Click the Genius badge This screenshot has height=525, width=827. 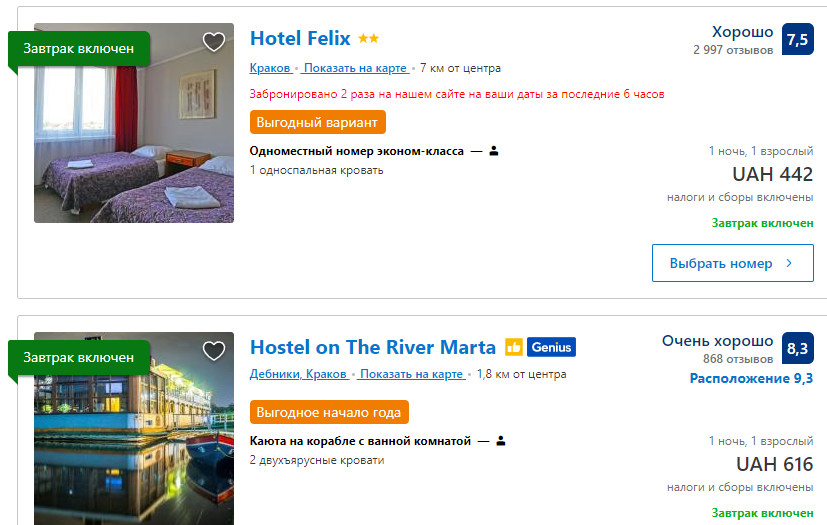[x=551, y=348]
